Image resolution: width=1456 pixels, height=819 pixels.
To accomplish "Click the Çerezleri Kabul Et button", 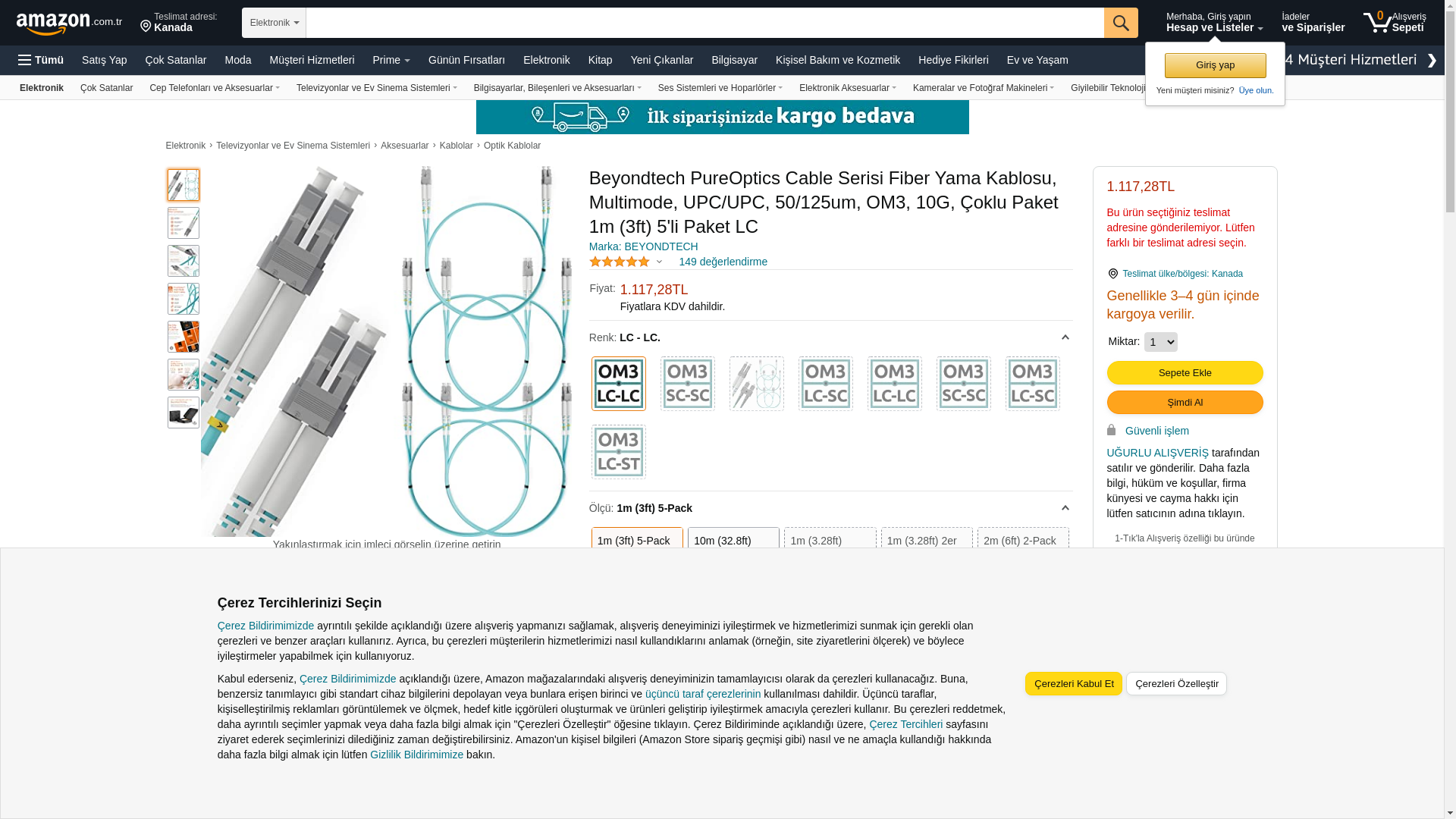I will point(1074,683).
